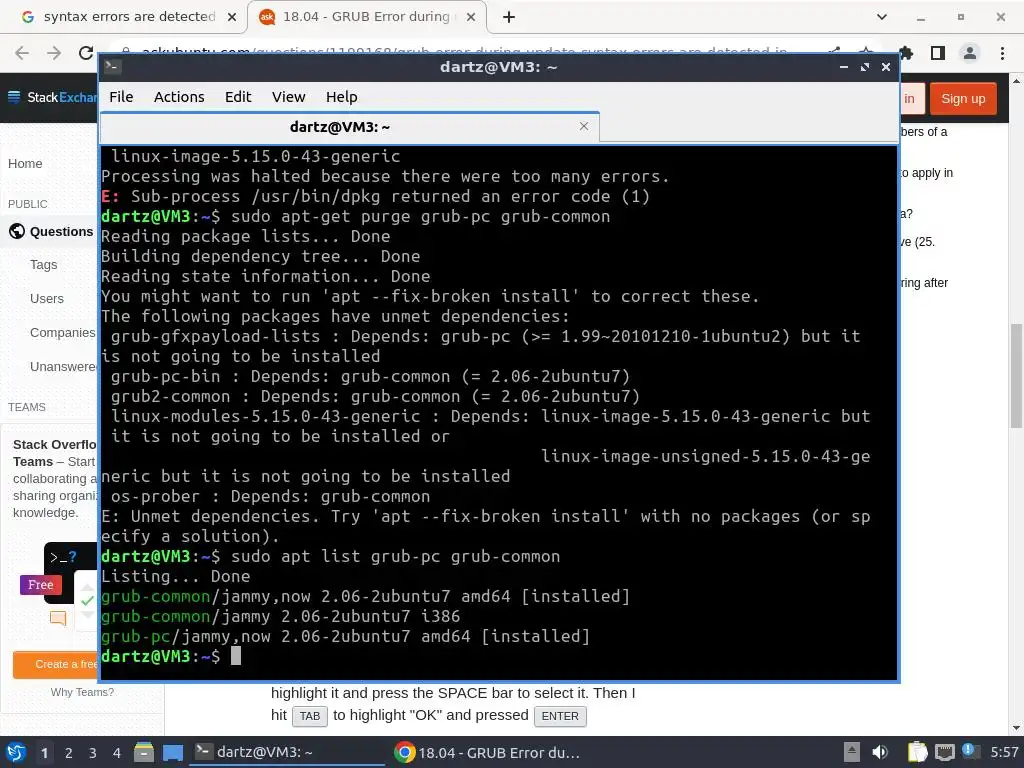Viewport: 1024px width, 768px height.
Task: Click the removable media eject tray icon
Action: (852, 752)
